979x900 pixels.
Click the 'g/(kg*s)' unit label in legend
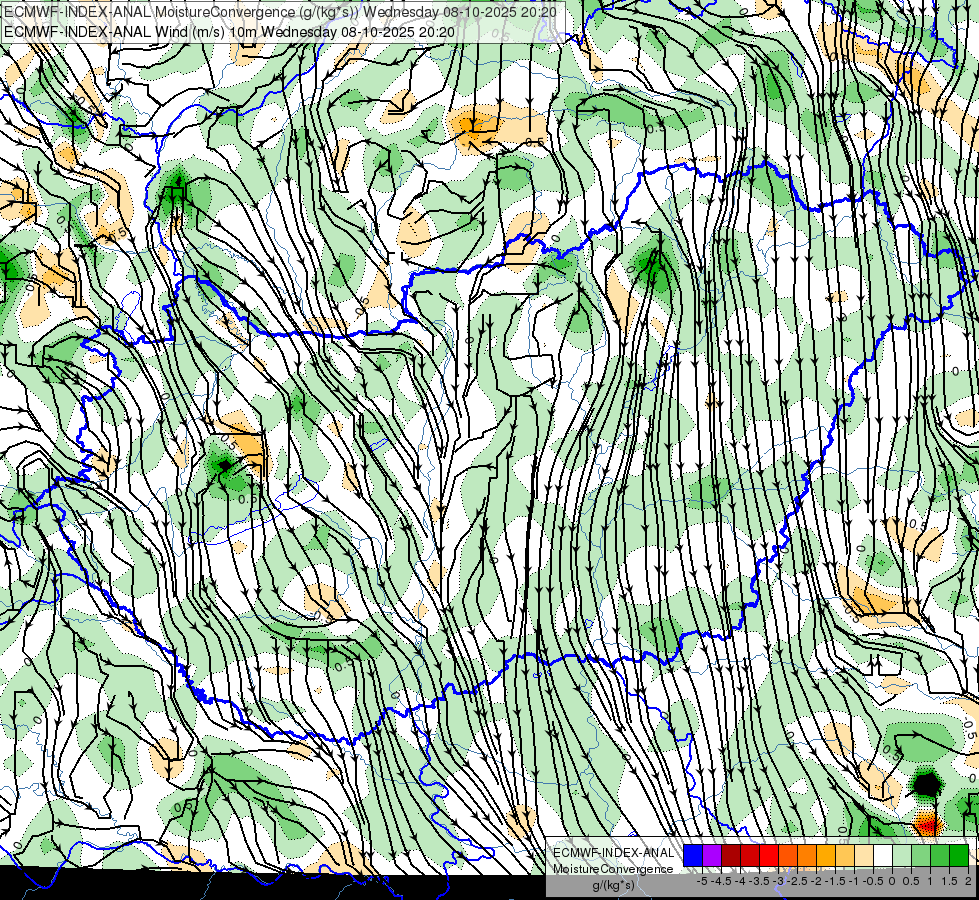coord(613,885)
